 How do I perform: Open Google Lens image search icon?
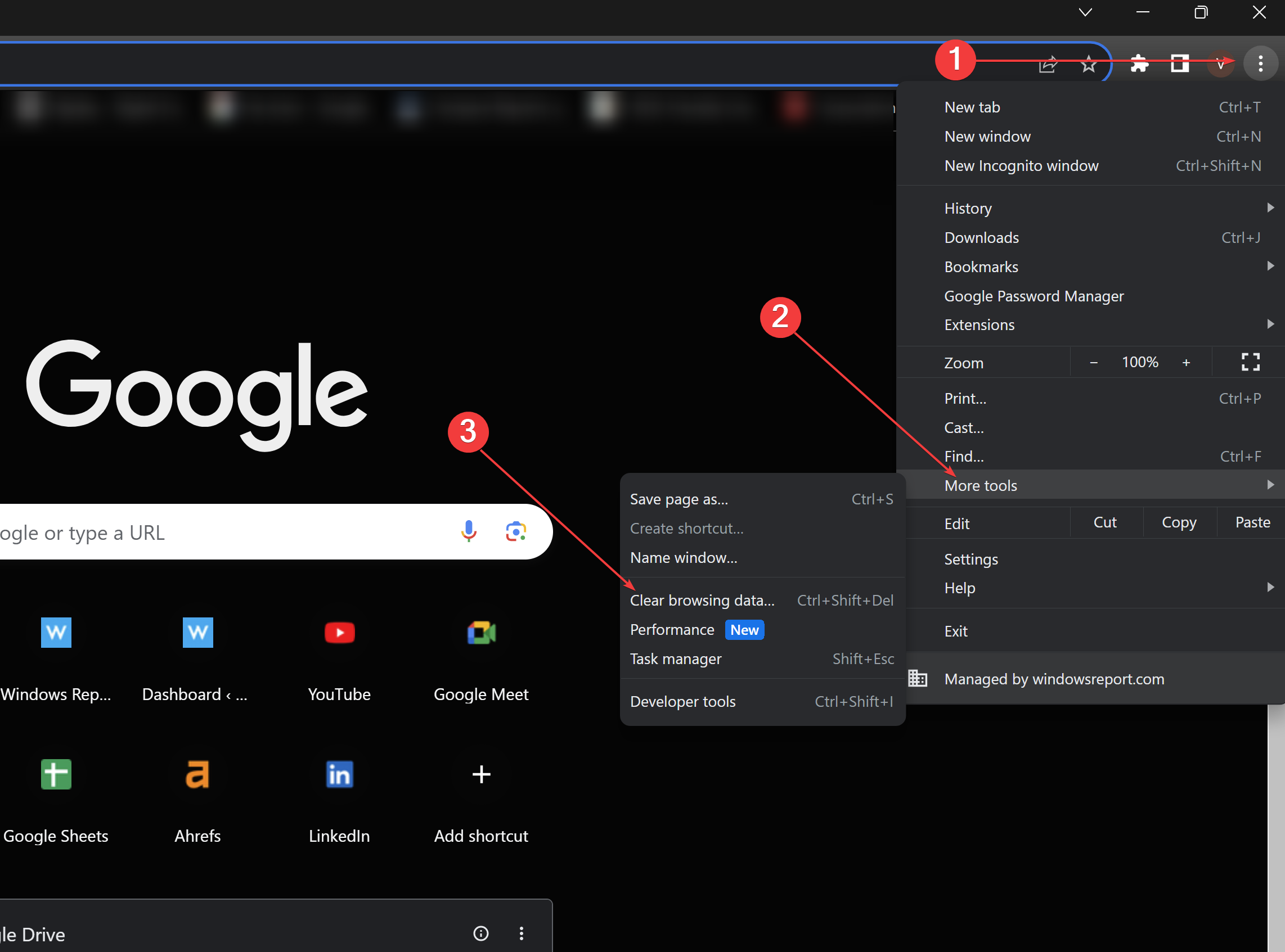click(516, 531)
